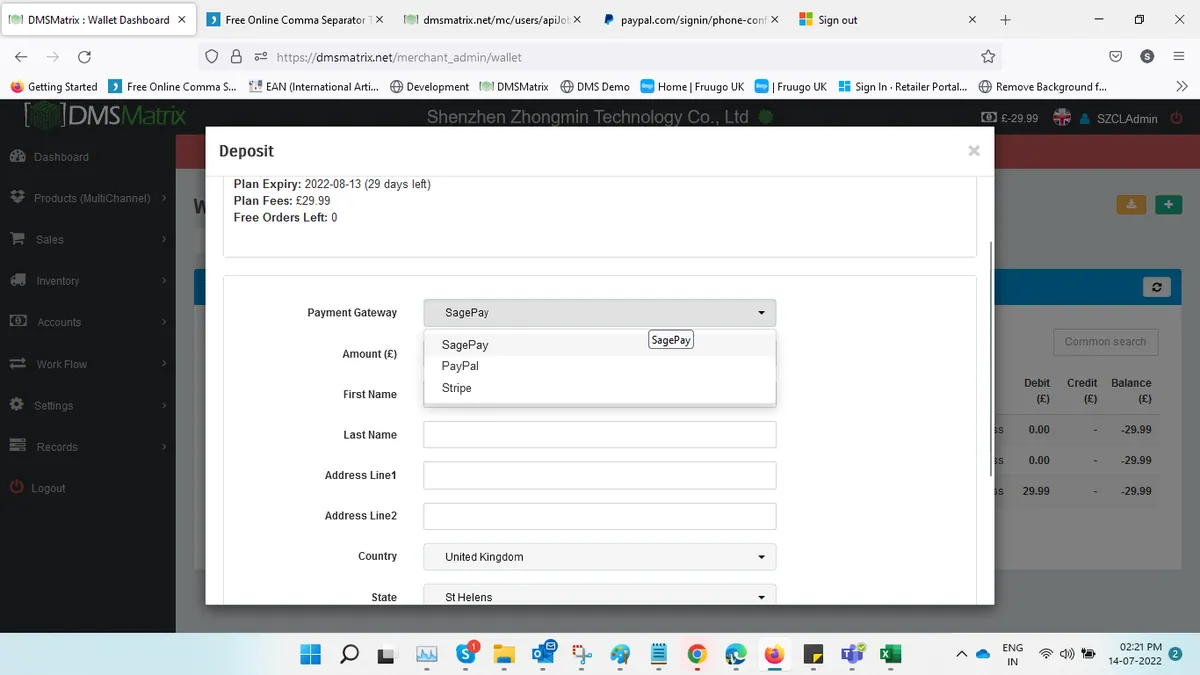The width and height of the screenshot is (1200, 675).
Task: Open the Getting Started bookmark
Action: click(x=54, y=87)
